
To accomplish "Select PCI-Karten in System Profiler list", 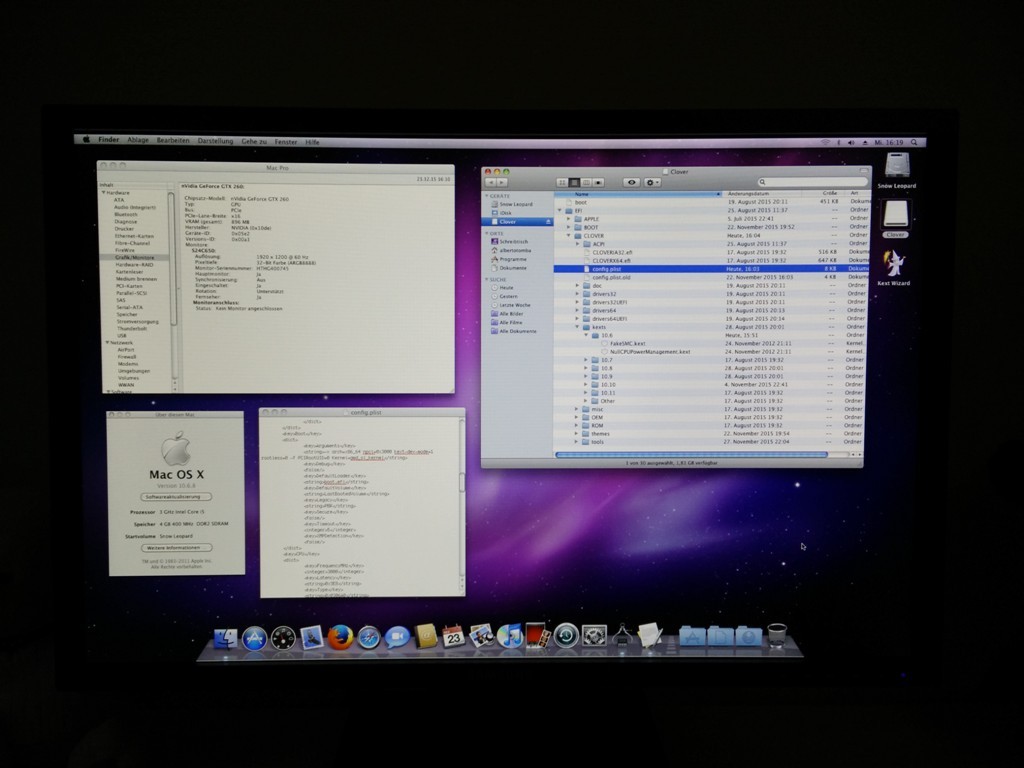I will (129, 286).
